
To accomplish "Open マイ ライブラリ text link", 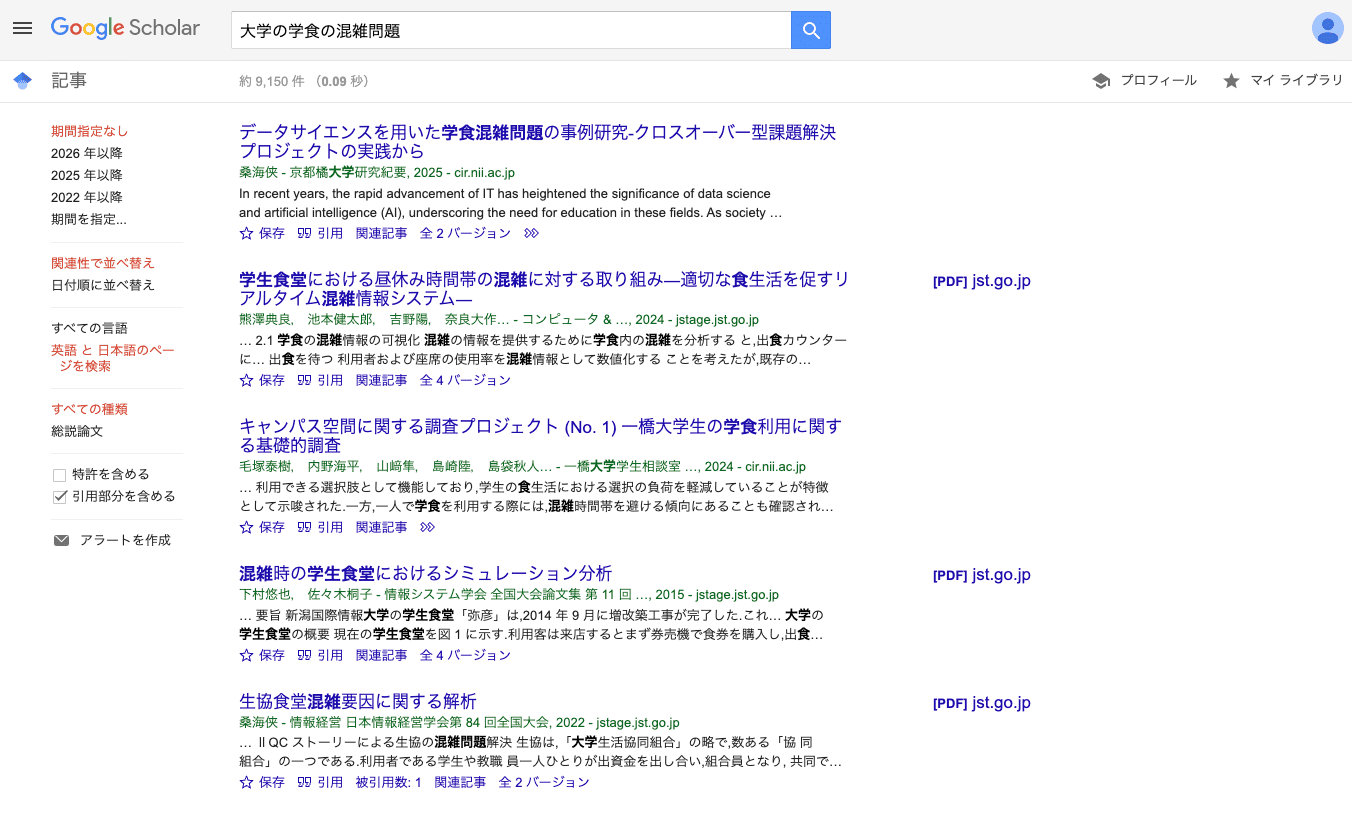I will click(x=1297, y=81).
